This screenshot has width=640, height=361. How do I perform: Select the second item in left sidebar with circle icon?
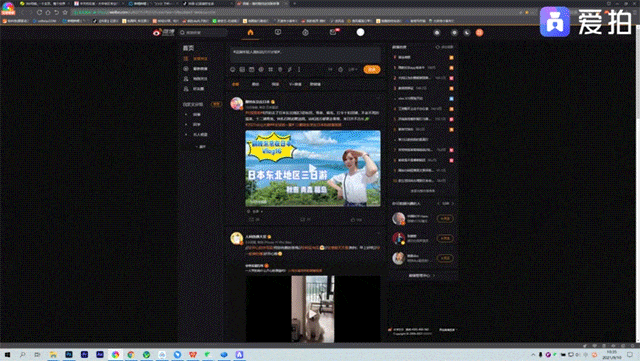196,69
